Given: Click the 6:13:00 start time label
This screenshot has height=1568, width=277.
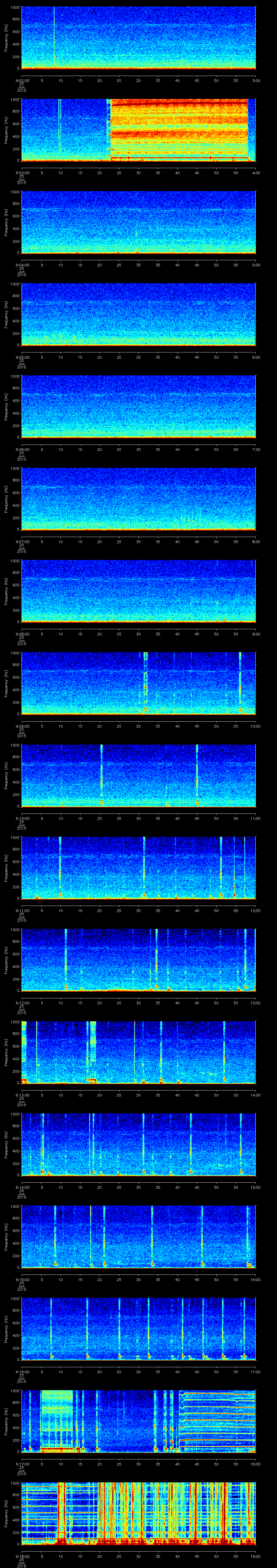Looking at the screenshot, I should [22, 1095].
